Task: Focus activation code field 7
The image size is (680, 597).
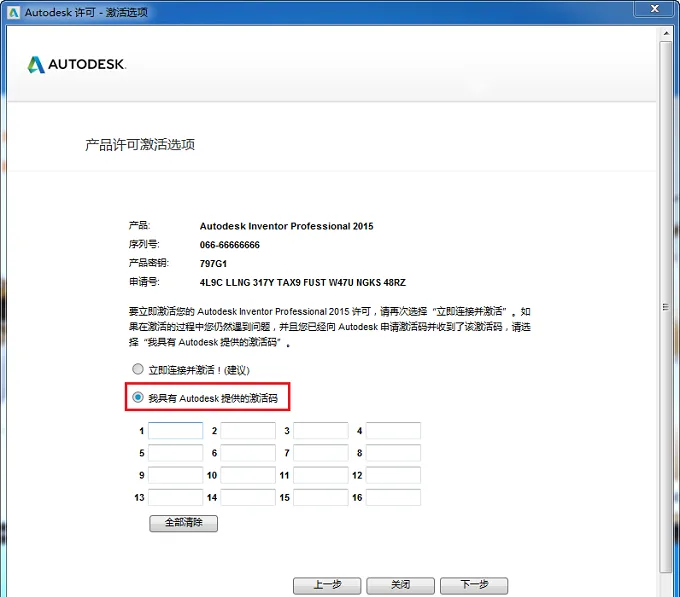Action: (321, 453)
